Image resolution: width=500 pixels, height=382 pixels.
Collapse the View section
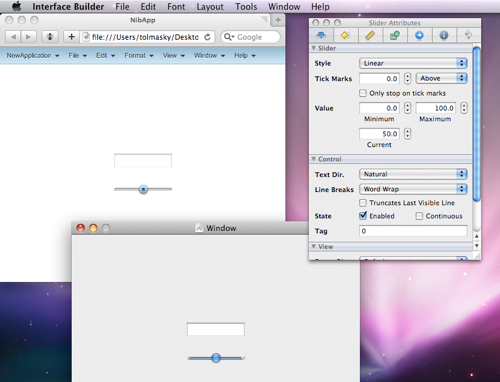coord(314,246)
